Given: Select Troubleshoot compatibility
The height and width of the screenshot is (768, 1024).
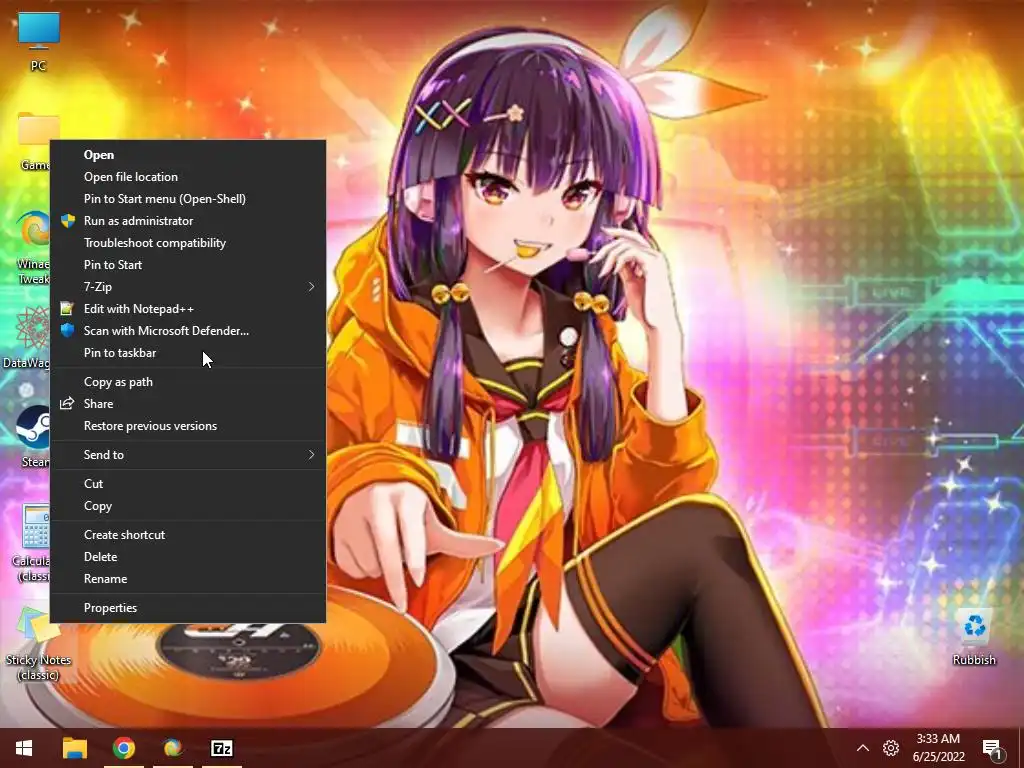Looking at the screenshot, I should coord(188,243).
